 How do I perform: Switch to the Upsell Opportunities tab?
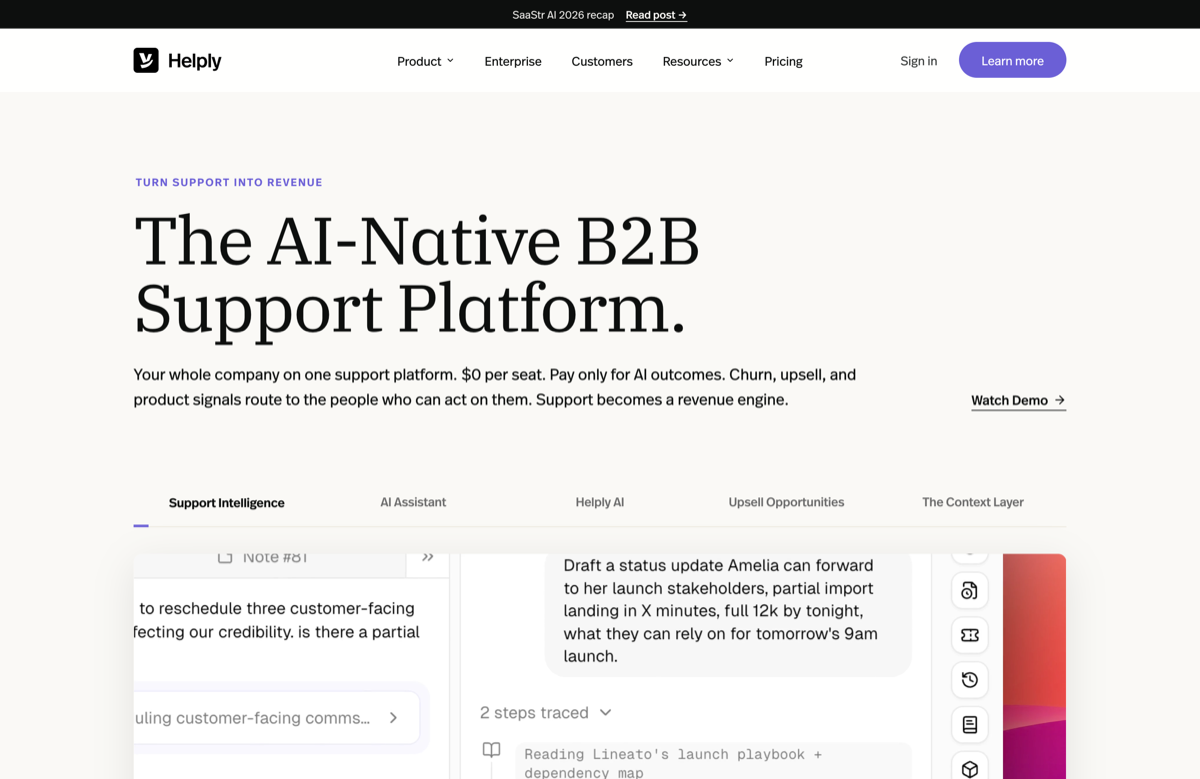click(786, 502)
